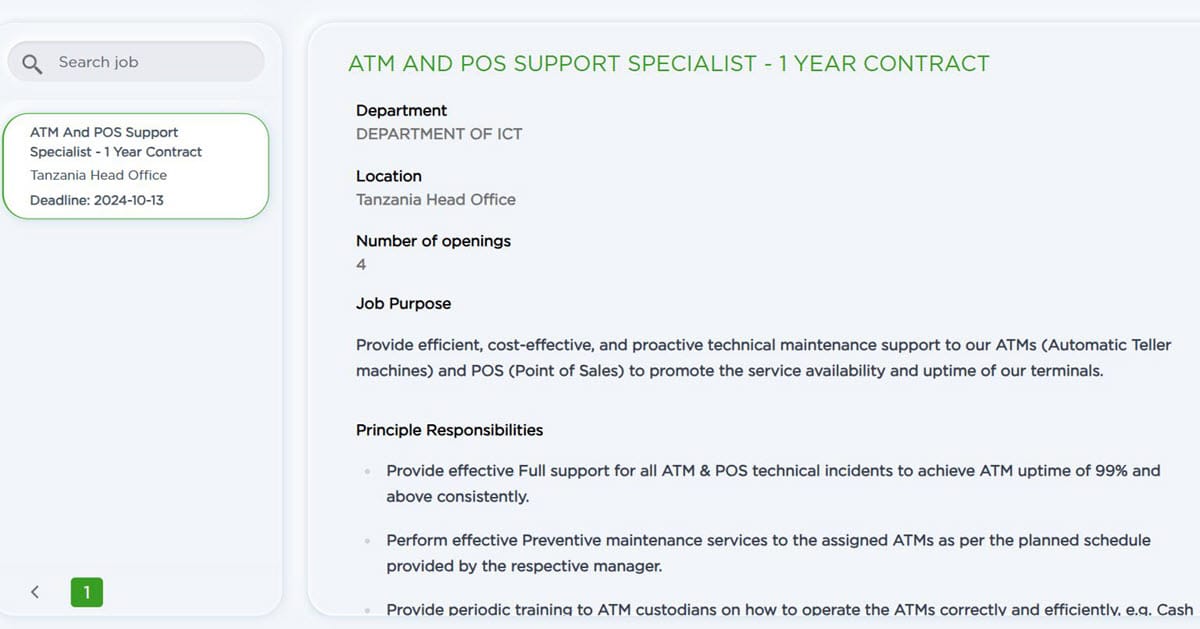Click the periodic training to ATM custodians bullet

click(x=789, y=609)
